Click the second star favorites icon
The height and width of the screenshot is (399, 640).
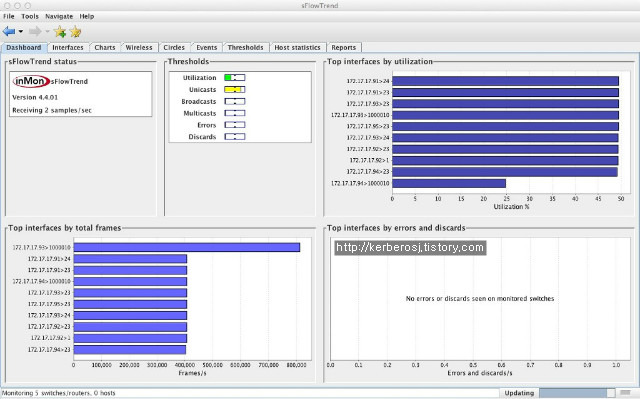[x=76, y=31]
